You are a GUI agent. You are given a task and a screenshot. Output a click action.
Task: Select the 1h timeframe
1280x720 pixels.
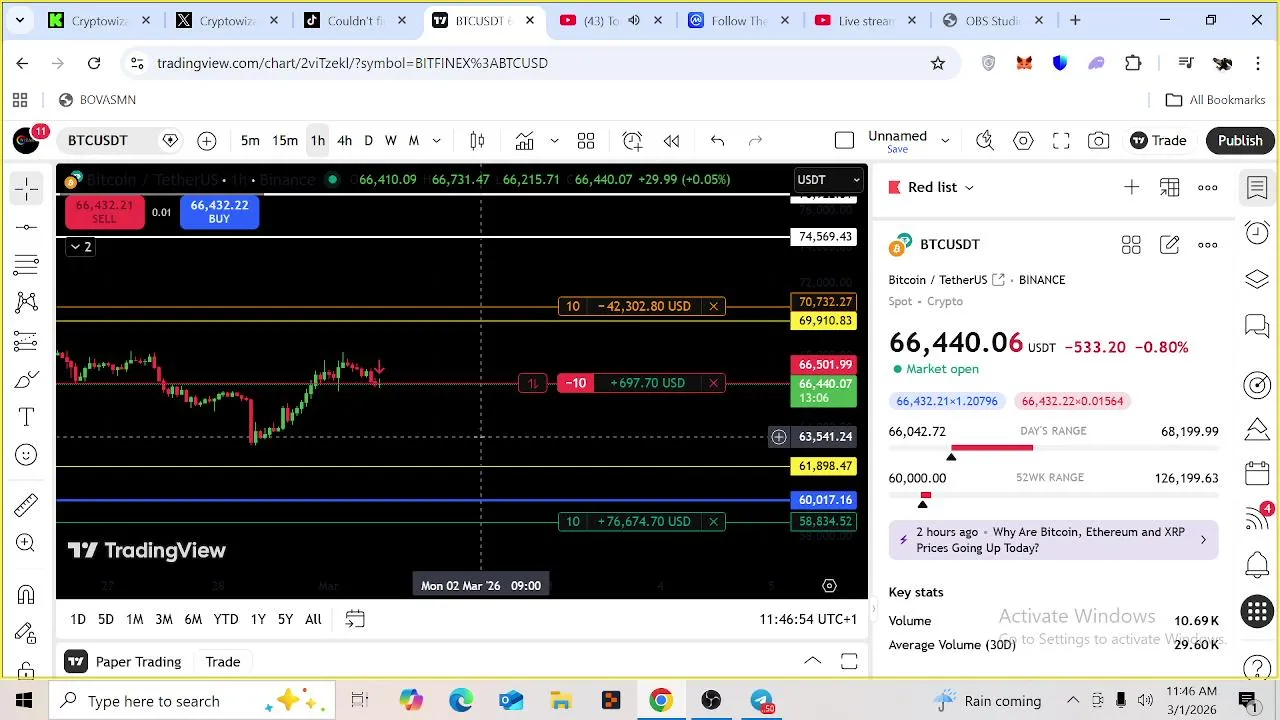click(x=318, y=141)
